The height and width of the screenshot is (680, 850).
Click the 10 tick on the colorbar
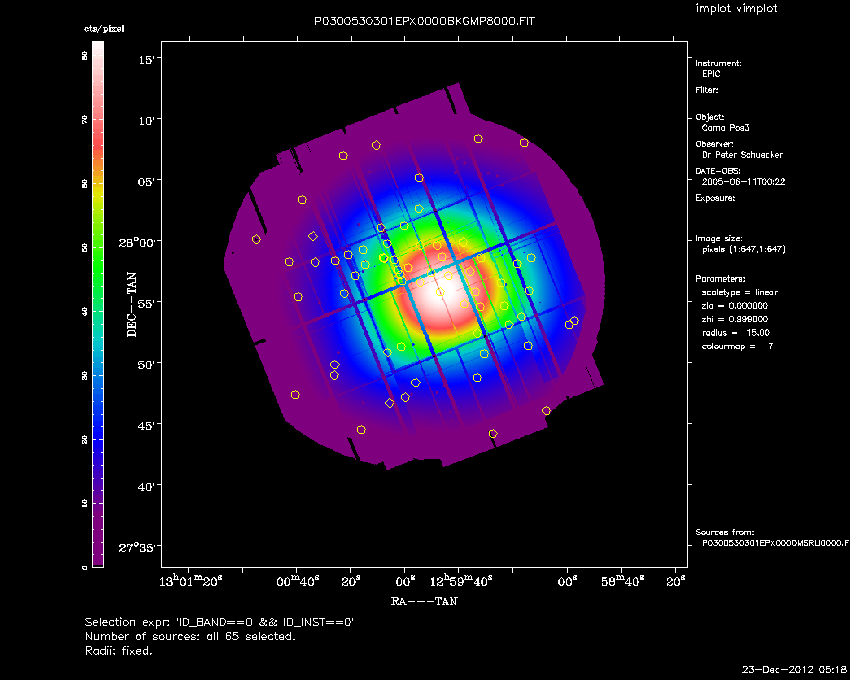coord(85,503)
